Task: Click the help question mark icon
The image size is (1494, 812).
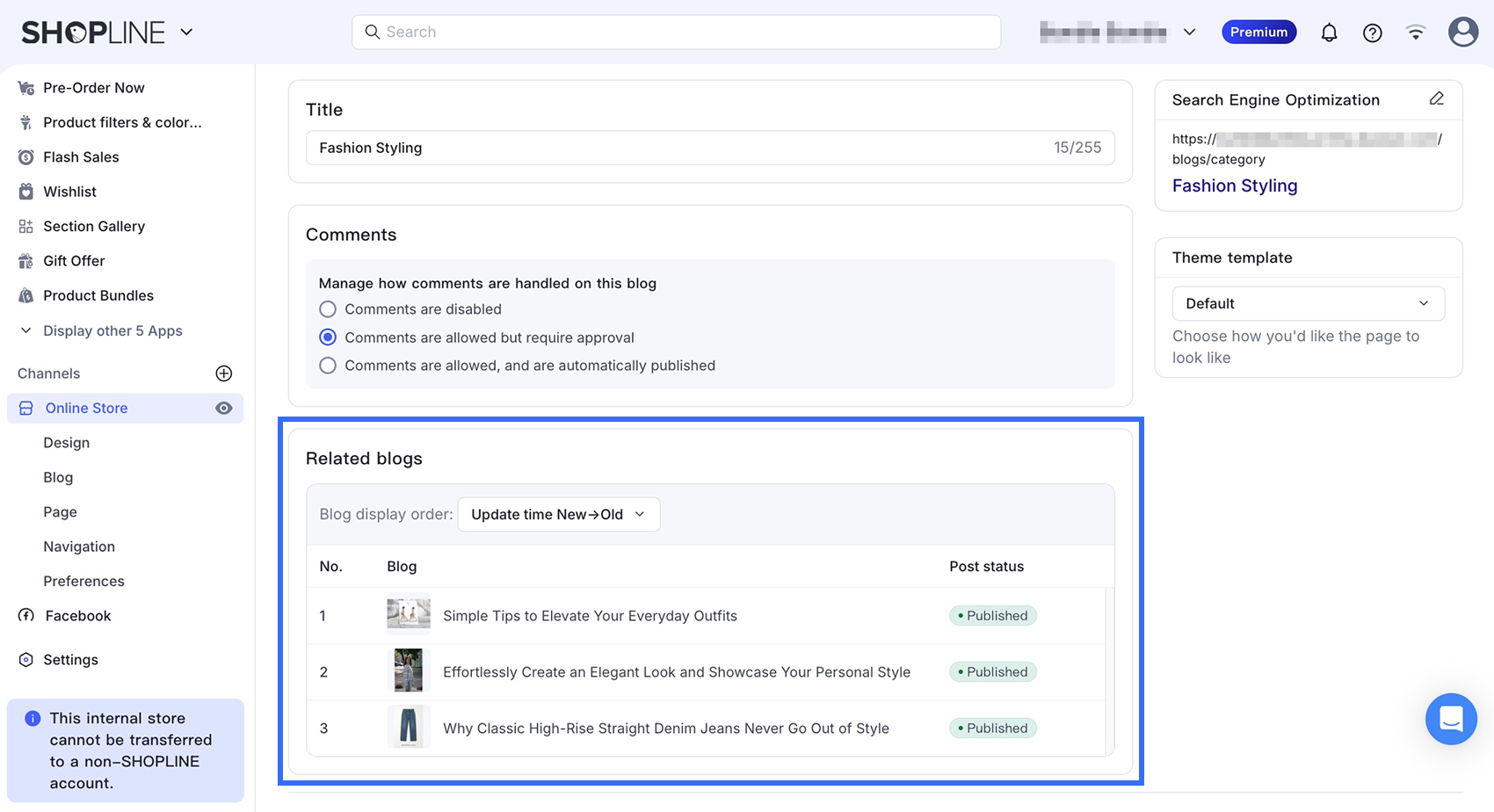Action: click(1372, 33)
